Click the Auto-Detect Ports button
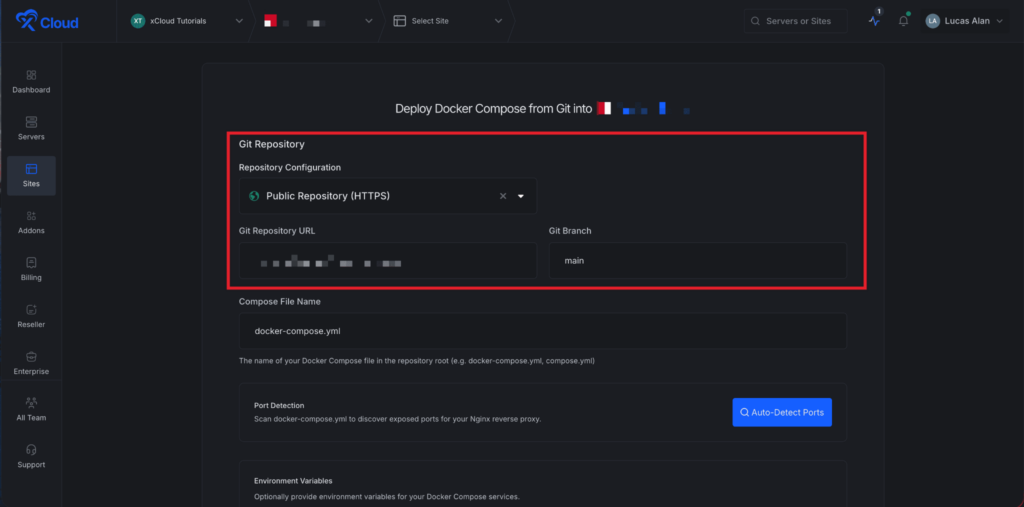1024x507 pixels. [x=781, y=412]
